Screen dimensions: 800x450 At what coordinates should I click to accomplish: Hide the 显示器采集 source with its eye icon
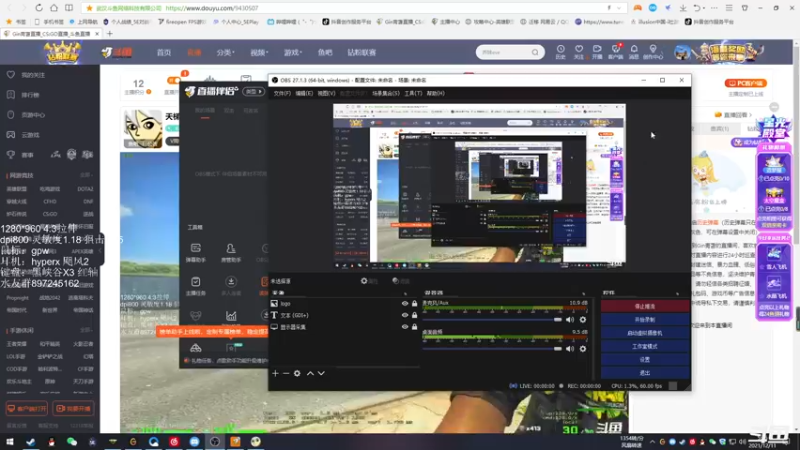405,327
